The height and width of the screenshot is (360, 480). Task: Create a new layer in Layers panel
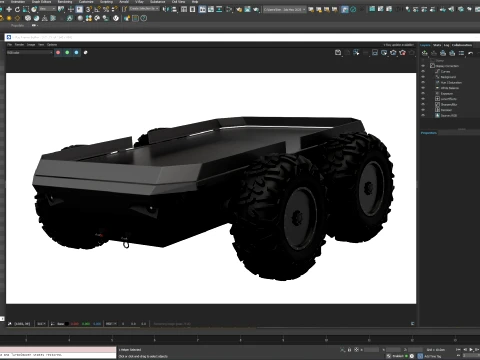(x=424, y=53)
